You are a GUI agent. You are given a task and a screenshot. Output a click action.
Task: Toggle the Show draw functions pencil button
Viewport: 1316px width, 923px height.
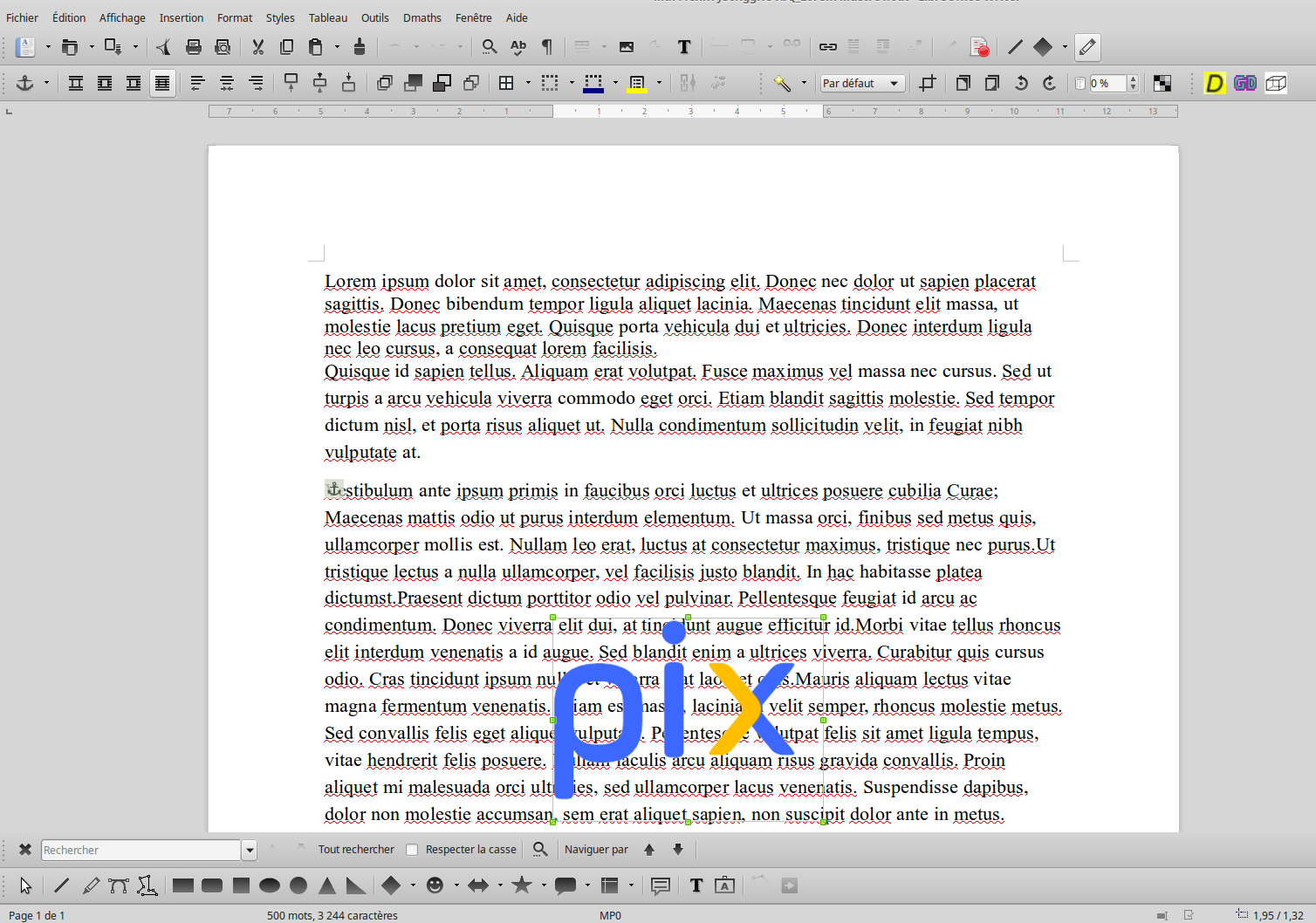coord(1087,47)
